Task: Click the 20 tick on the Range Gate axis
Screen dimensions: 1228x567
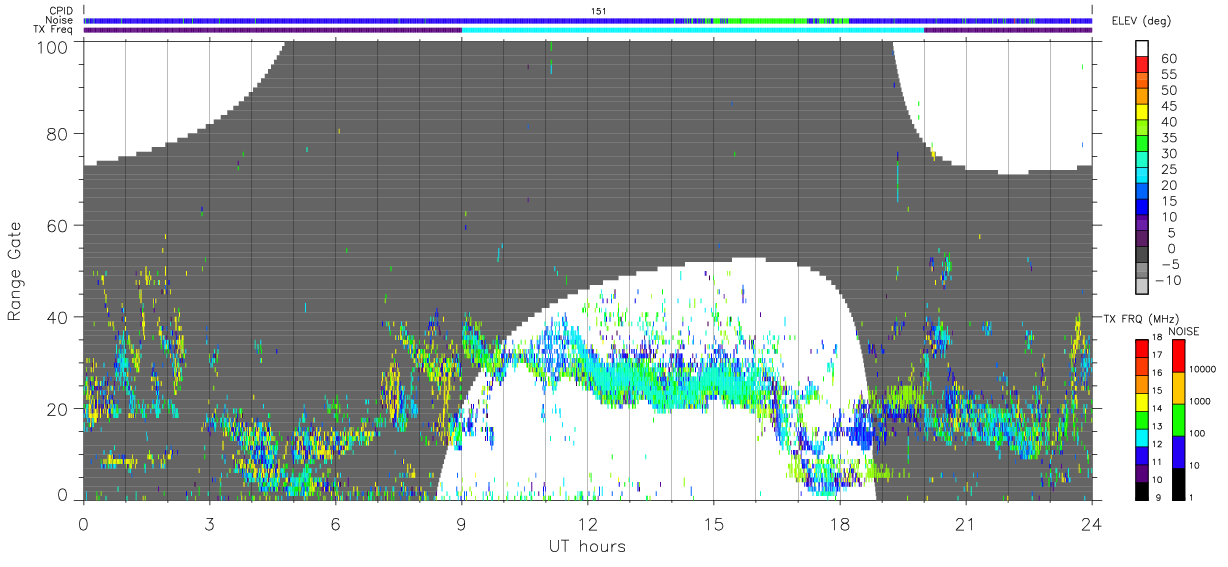Action: click(58, 409)
